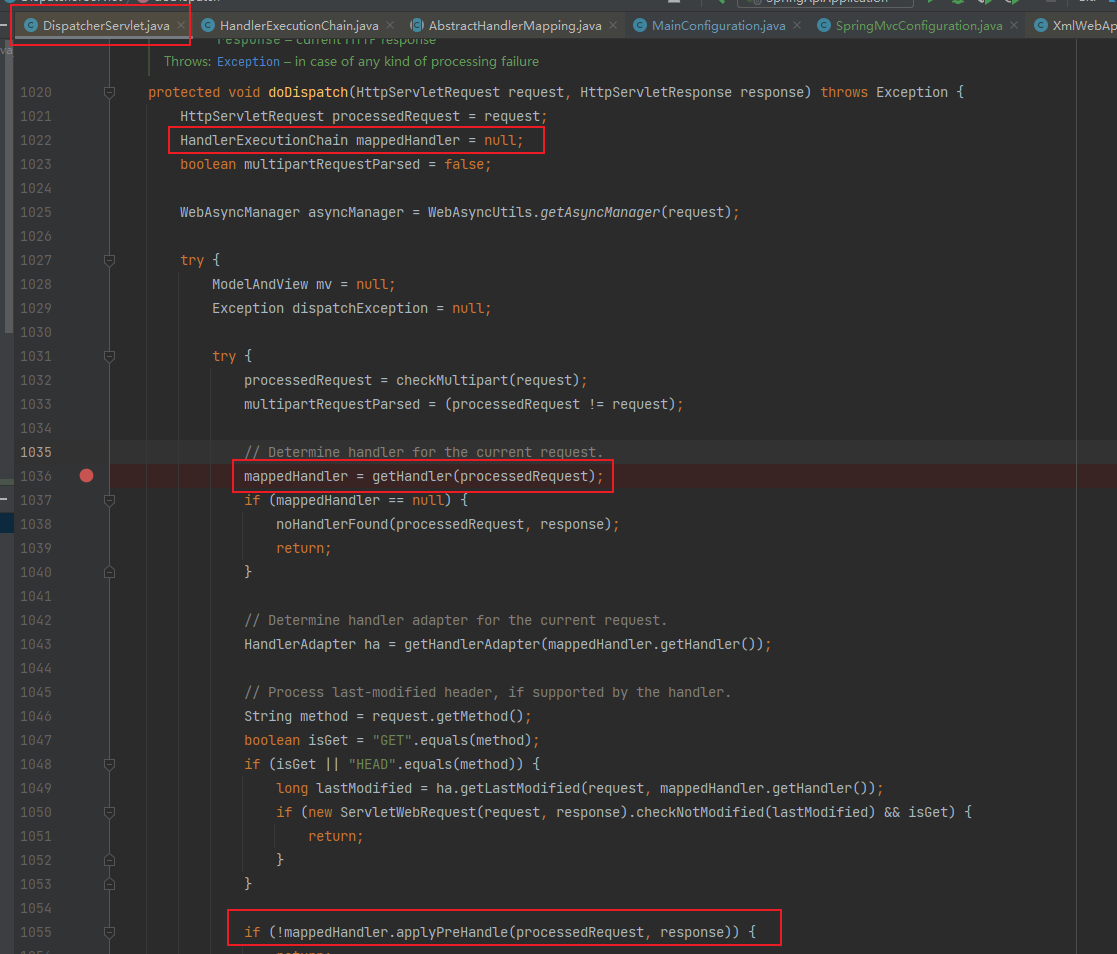
Task: Collapse the mappedHandler null check at line 1037
Action: pyautogui.click(x=110, y=500)
